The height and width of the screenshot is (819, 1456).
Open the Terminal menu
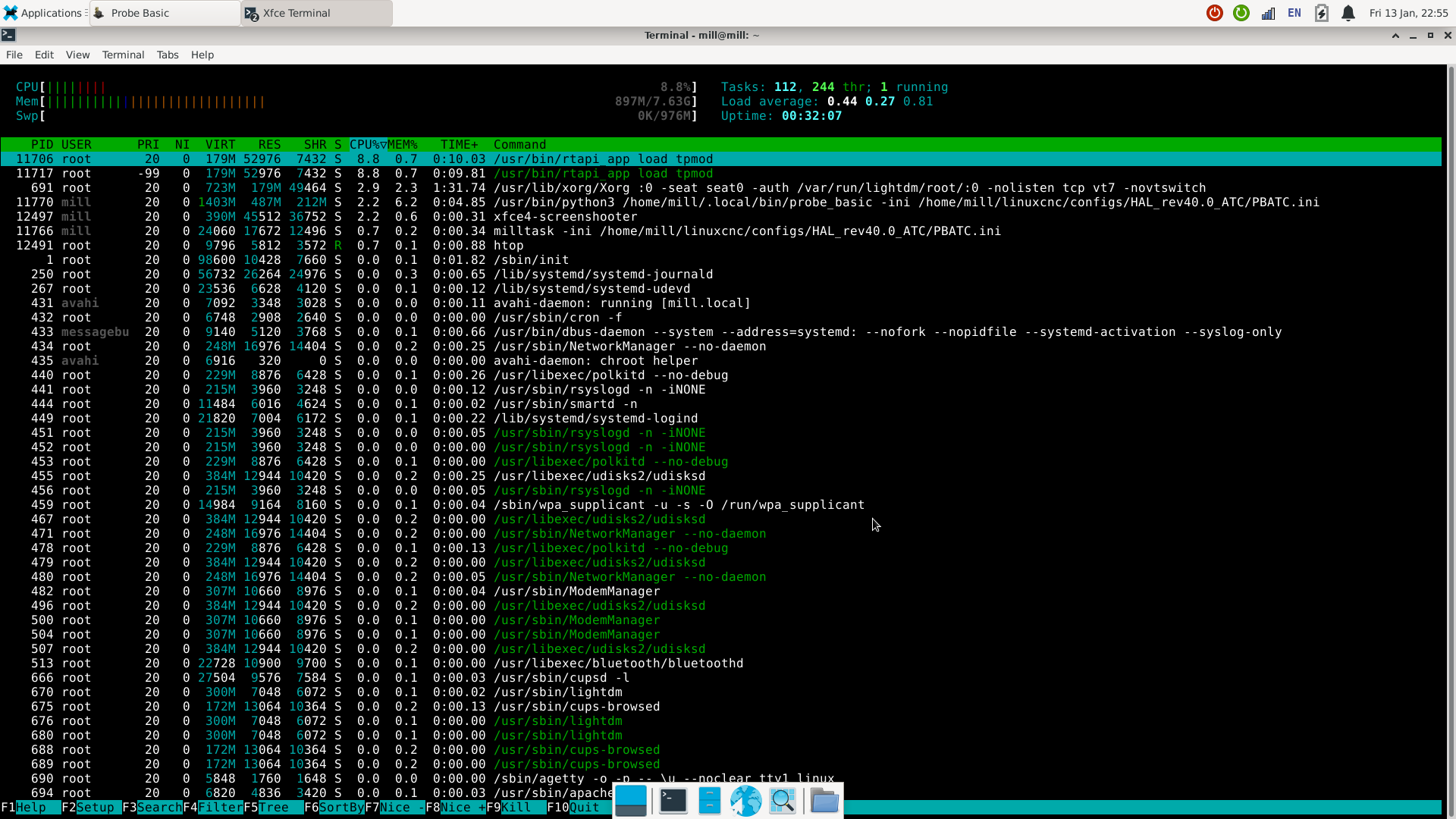[123, 55]
